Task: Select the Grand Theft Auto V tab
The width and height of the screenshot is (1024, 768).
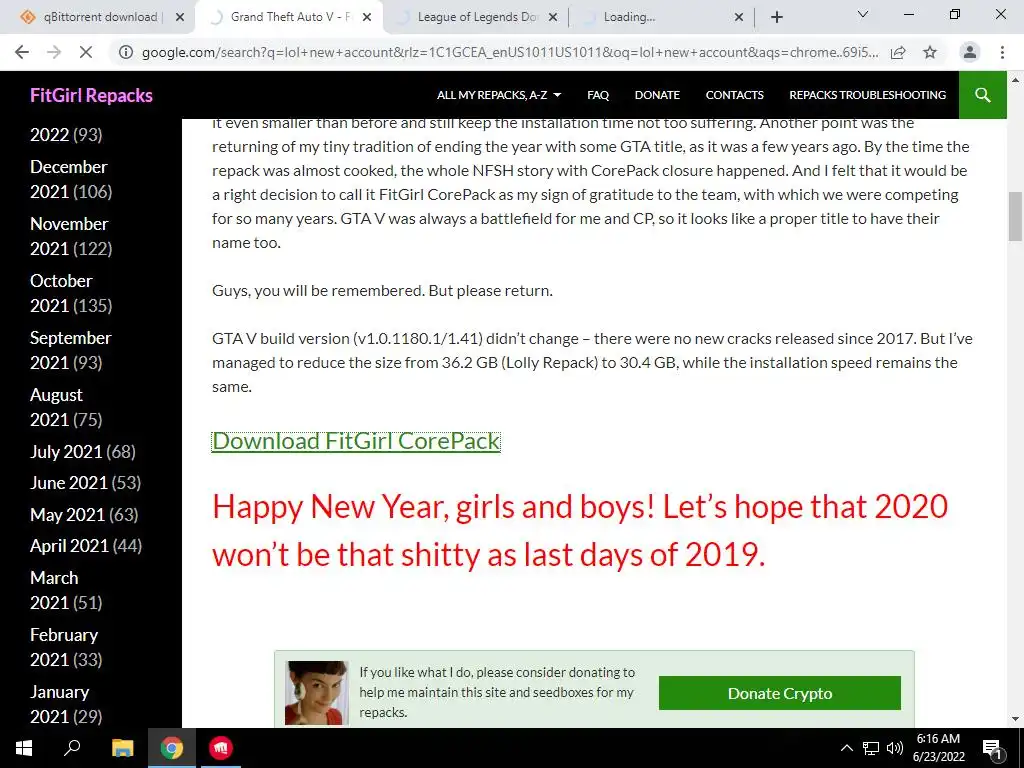Action: 290,17
